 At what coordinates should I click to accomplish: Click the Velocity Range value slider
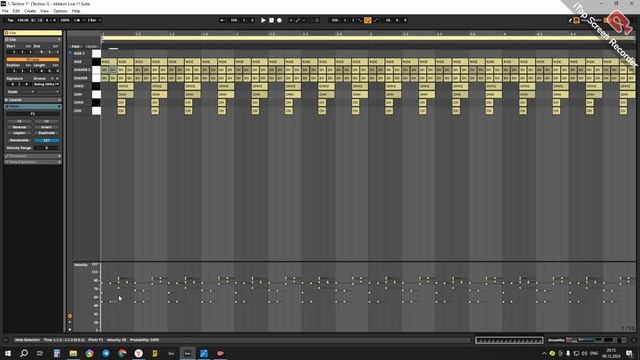[46, 148]
